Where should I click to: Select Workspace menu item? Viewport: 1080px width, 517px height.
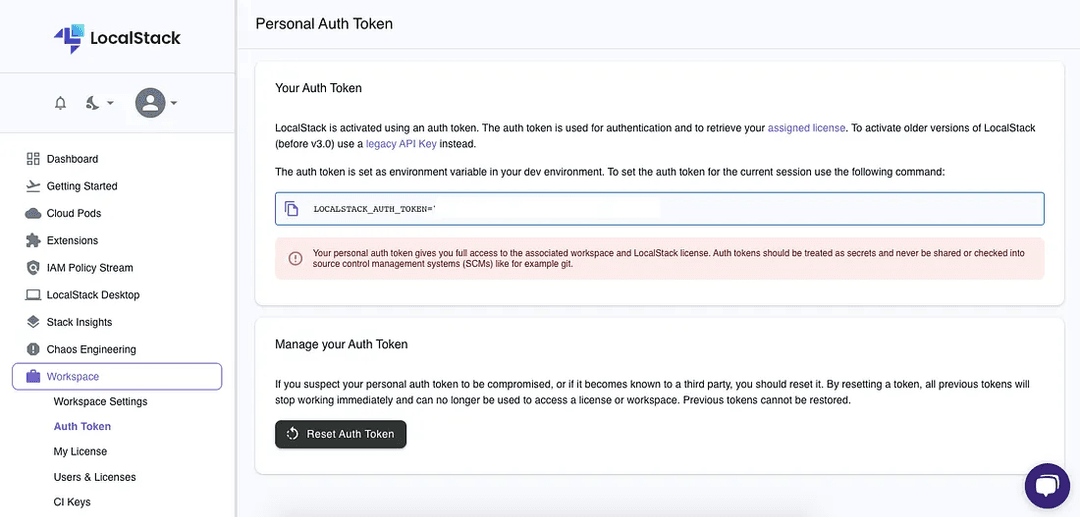point(117,377)
